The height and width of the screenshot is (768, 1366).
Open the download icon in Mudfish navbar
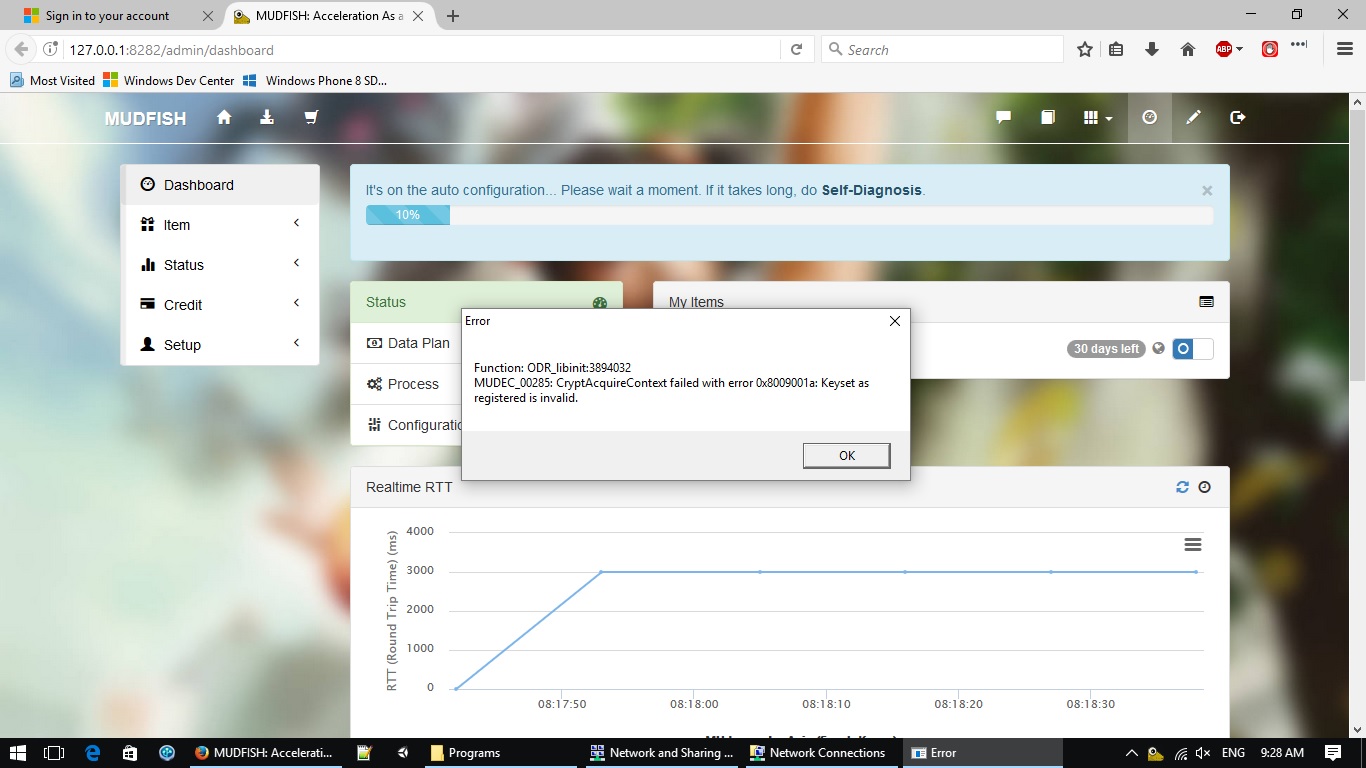click(x=267, y=117)
